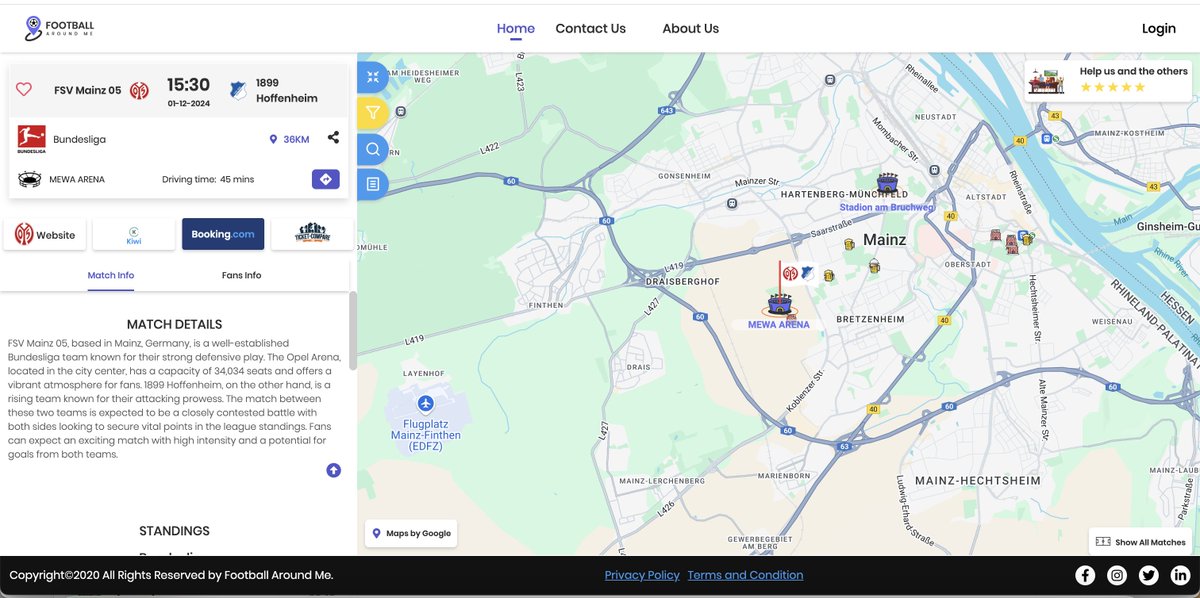
Task: Click the Driving time: 45 mins text
Action: [x=208, y=180]
